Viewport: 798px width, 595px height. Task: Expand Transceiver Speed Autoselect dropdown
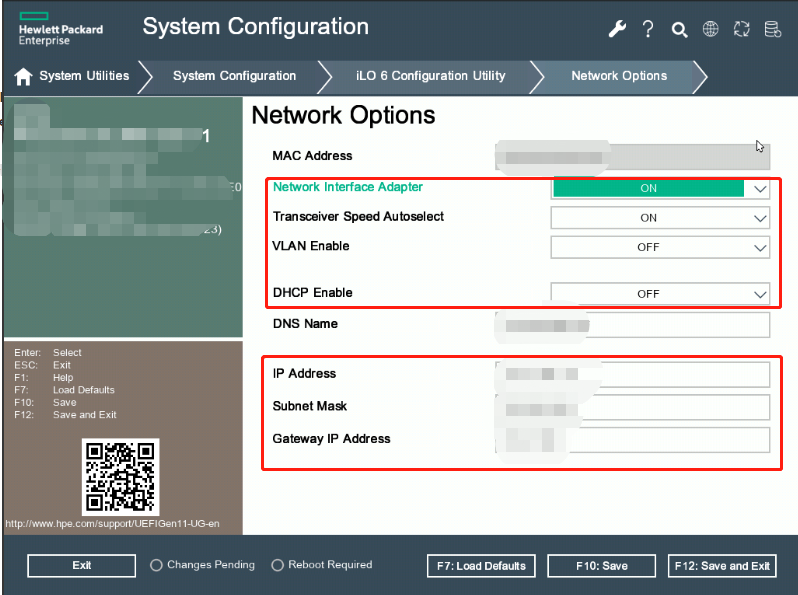pos(660,217)
